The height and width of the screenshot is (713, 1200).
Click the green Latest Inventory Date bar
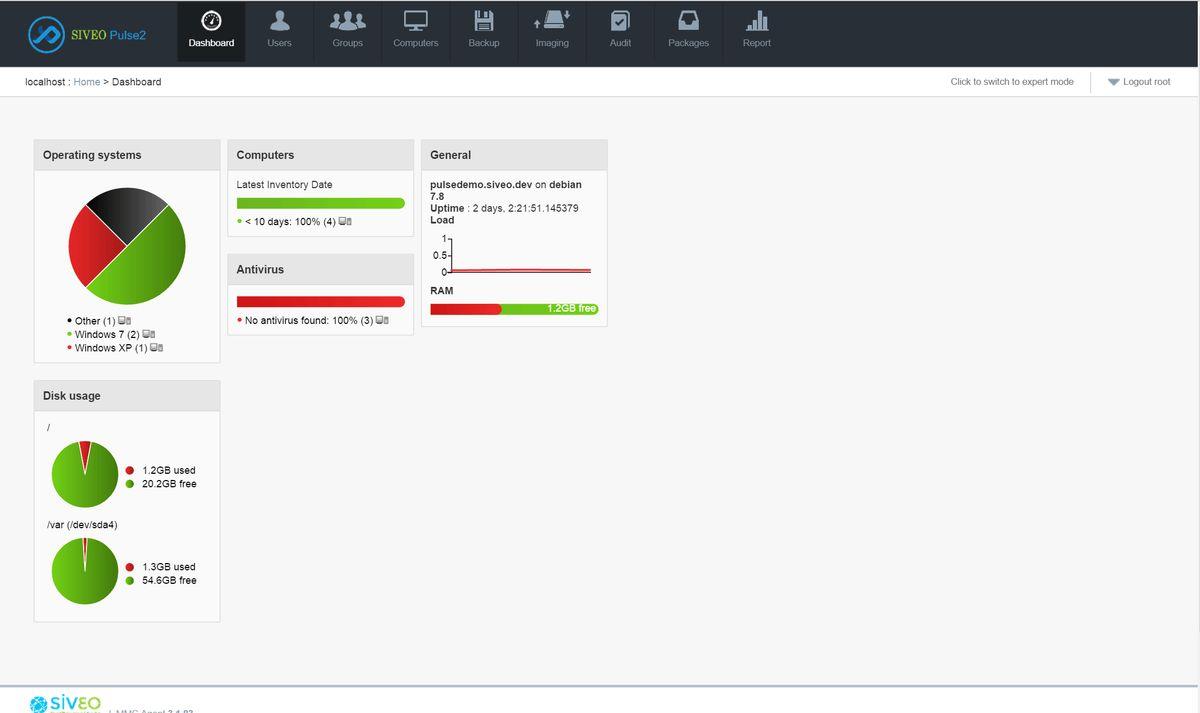pyautogui.click(x=321, y=203)
